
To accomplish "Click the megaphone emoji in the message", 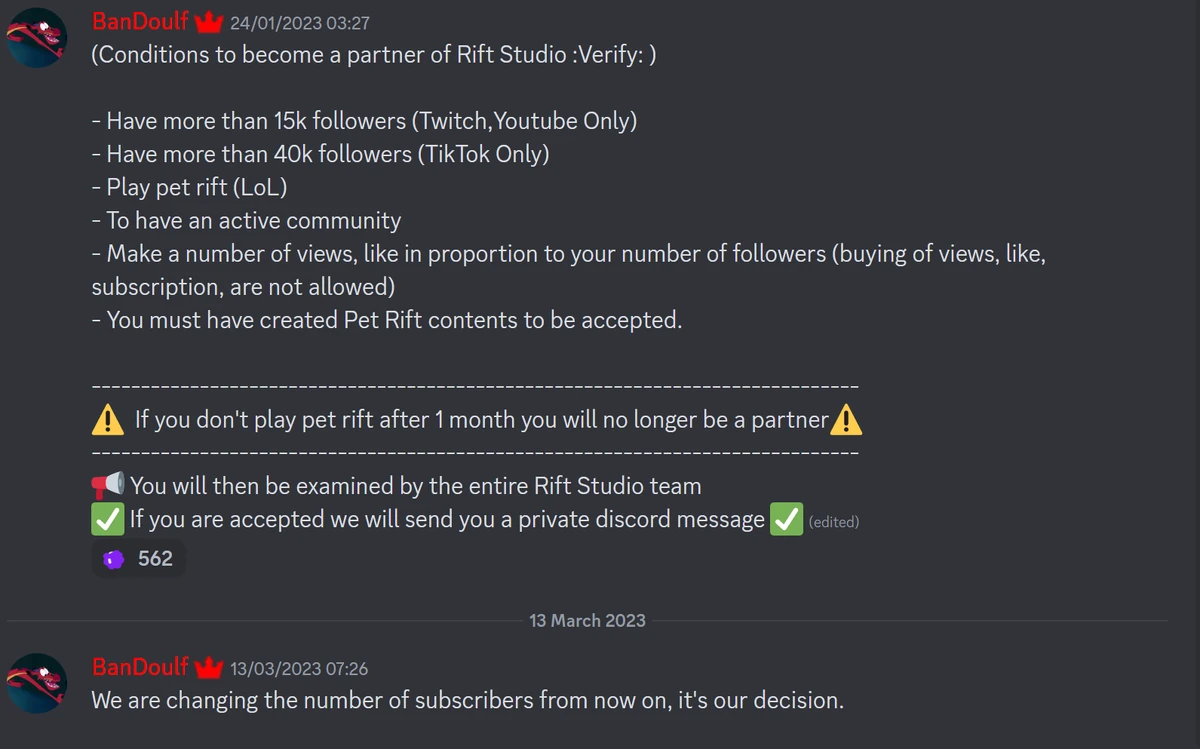I will 108,485.
